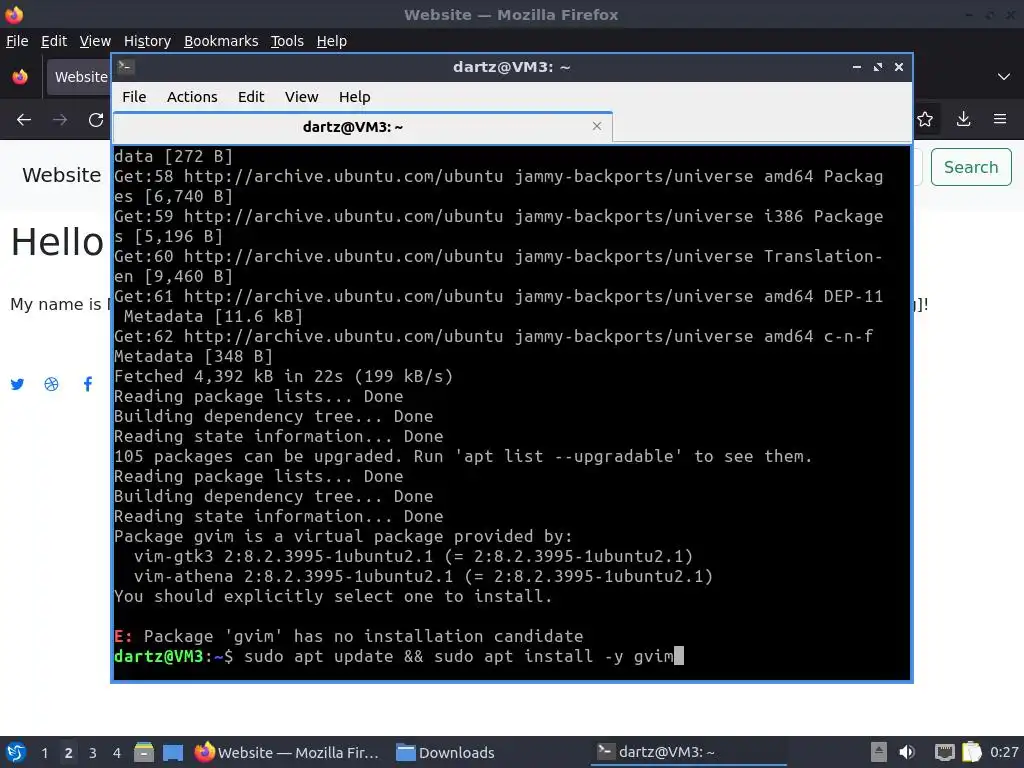
Task: Open Firefox Help menu
Action: [x=331, y=41]
